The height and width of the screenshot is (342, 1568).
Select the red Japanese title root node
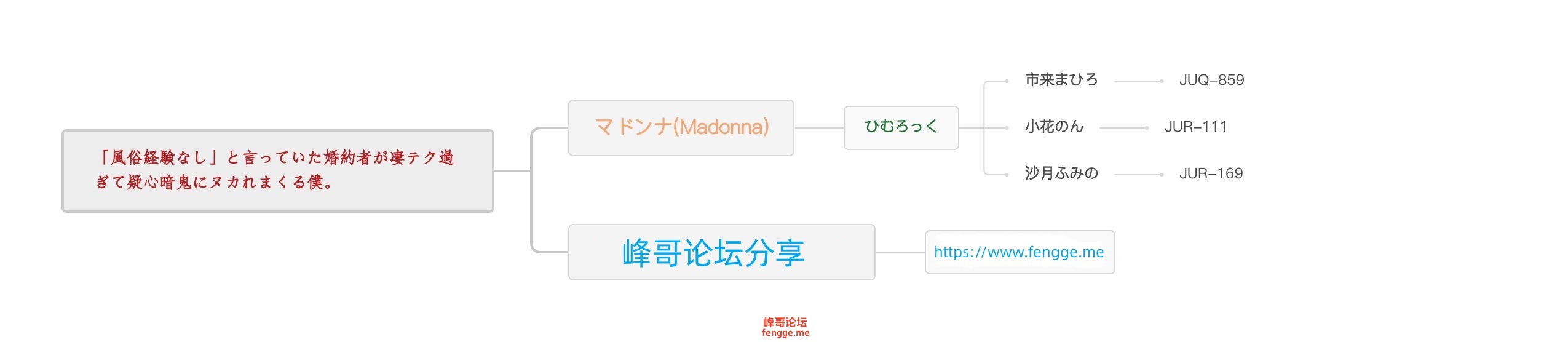pyautogui.click(x=278, y=171)
